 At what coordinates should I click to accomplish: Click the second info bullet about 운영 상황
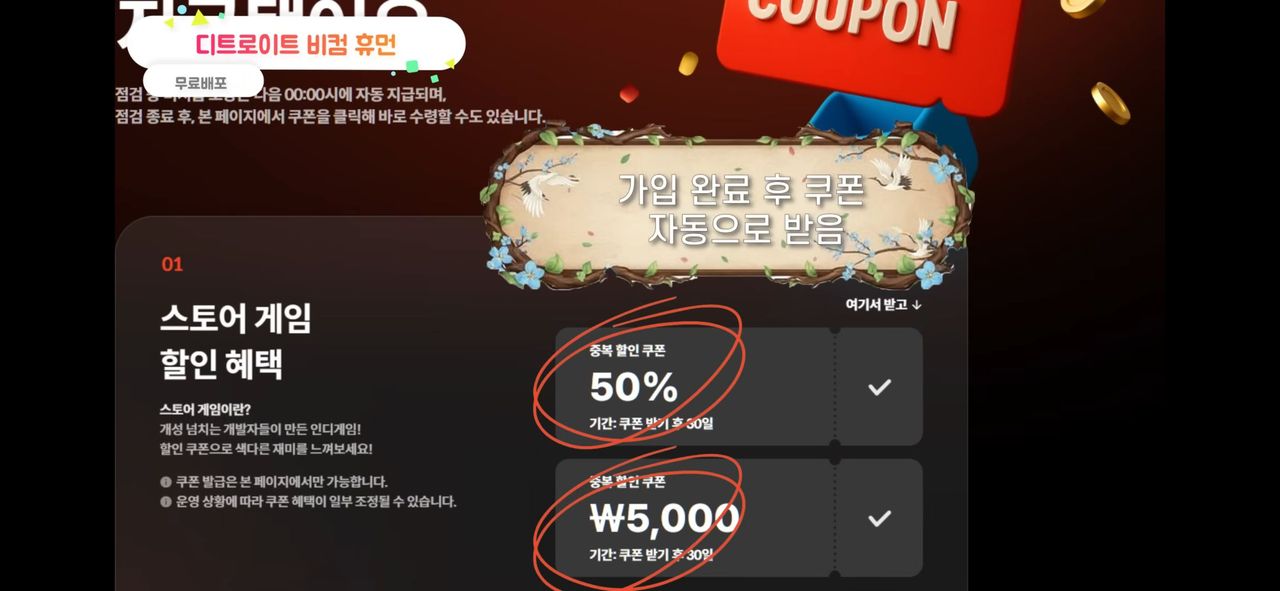[x=308, y=501]
